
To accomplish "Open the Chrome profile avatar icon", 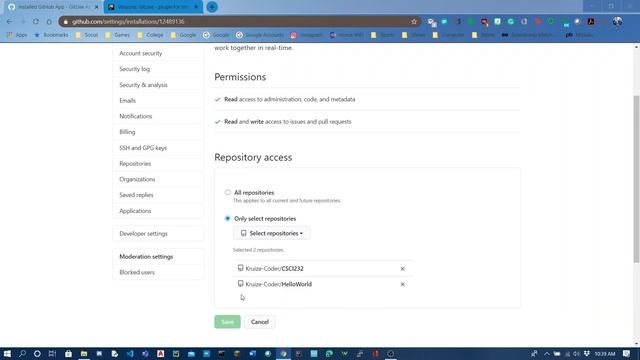I will (x=617, y=22).
